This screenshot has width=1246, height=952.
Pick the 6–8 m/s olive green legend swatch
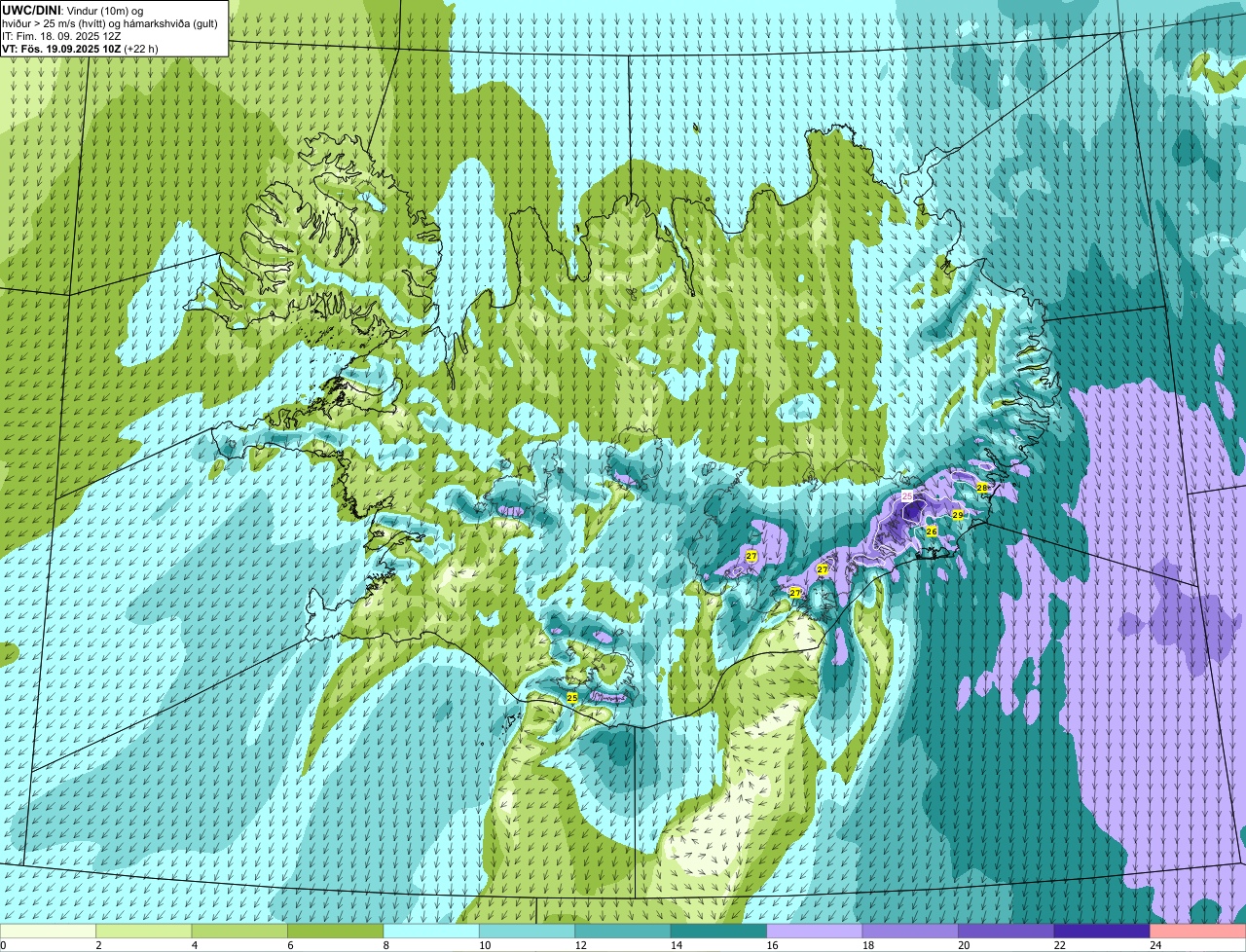(x=336, y=932)
